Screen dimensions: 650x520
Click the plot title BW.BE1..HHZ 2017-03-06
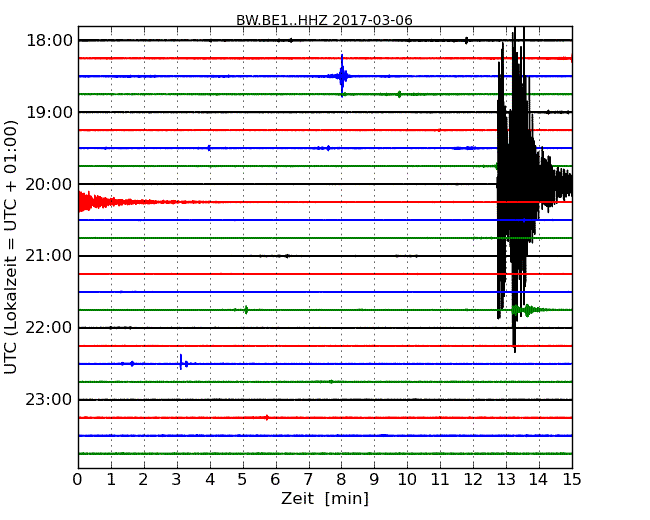(324, 20)
